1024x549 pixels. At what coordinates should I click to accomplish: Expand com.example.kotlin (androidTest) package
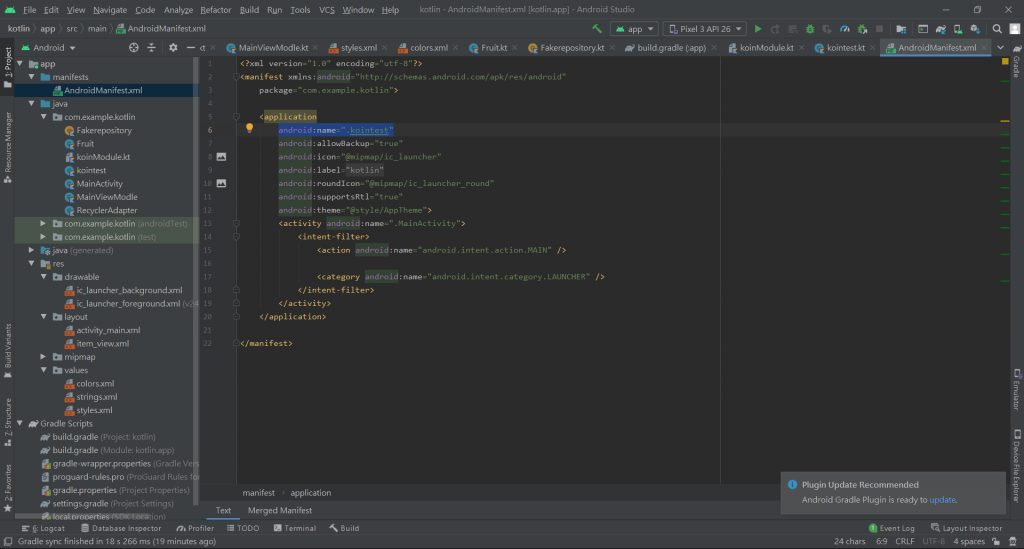(43, 223)
